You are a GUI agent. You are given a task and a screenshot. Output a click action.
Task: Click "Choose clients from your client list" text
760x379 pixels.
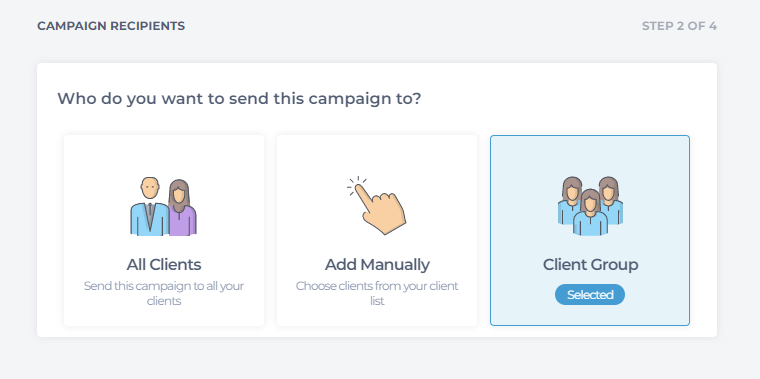click(x=377, y=293)
